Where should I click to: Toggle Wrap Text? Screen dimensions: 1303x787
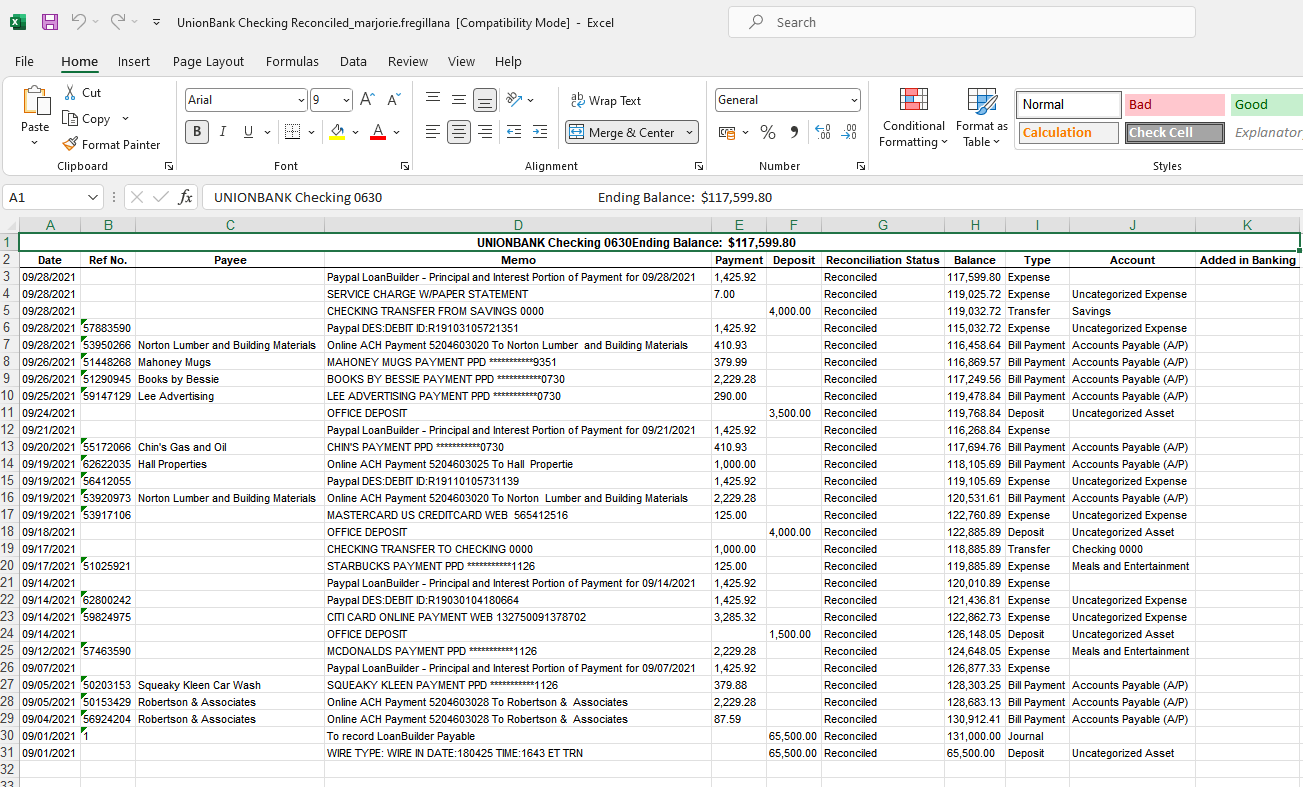click(x=606, y=100)
